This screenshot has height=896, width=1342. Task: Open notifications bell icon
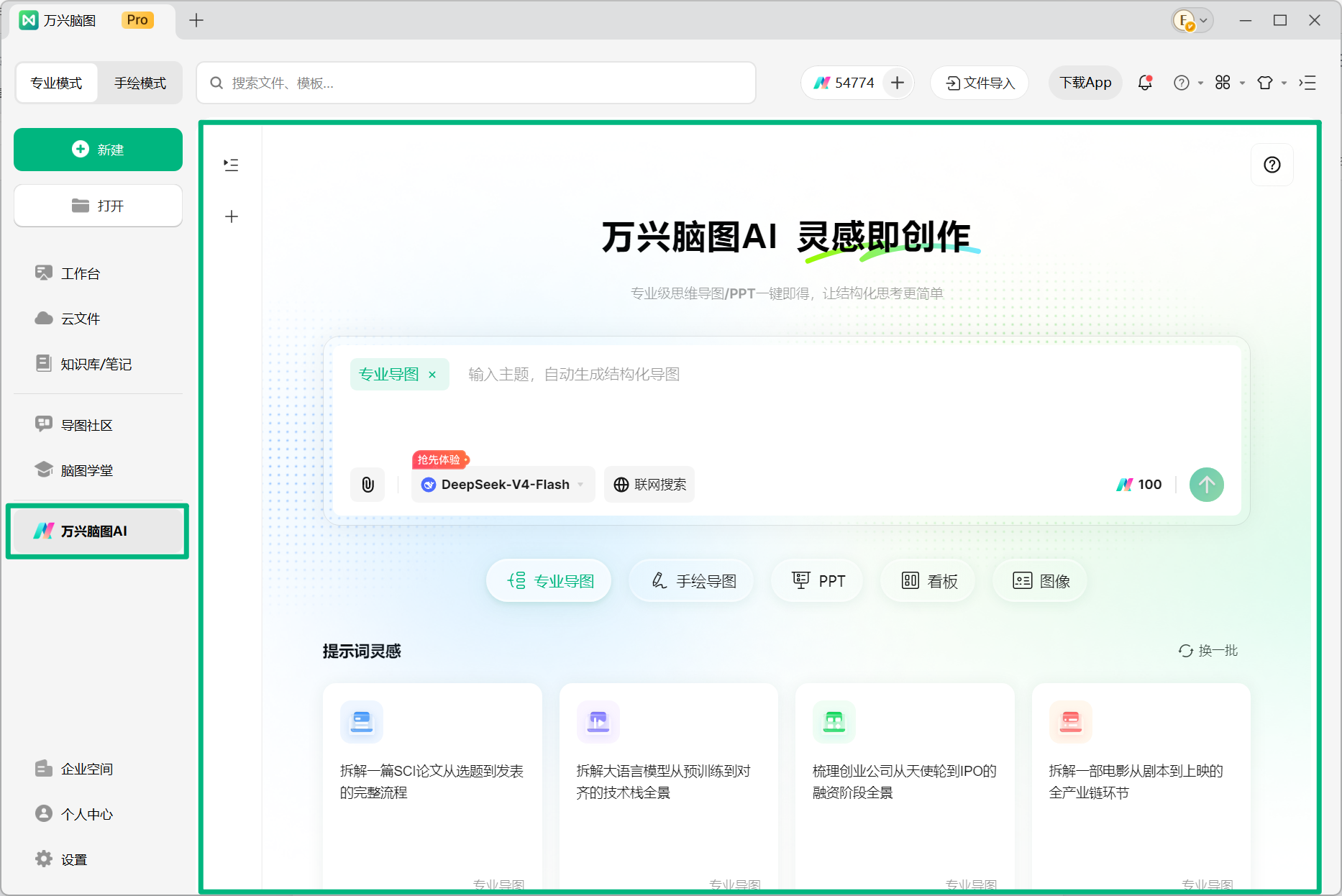pos(1145,83)
